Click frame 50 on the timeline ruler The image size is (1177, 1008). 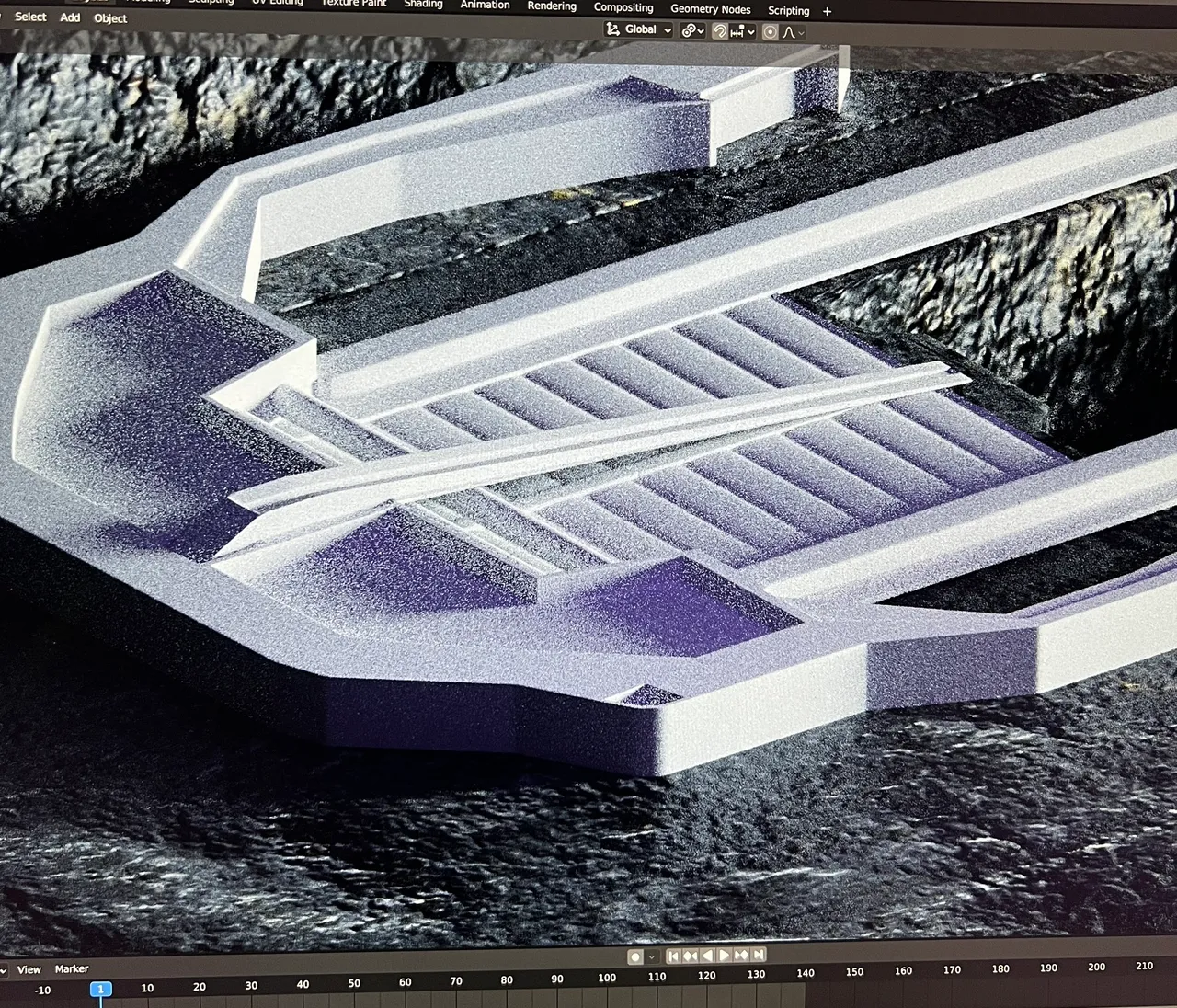[354, 983]
